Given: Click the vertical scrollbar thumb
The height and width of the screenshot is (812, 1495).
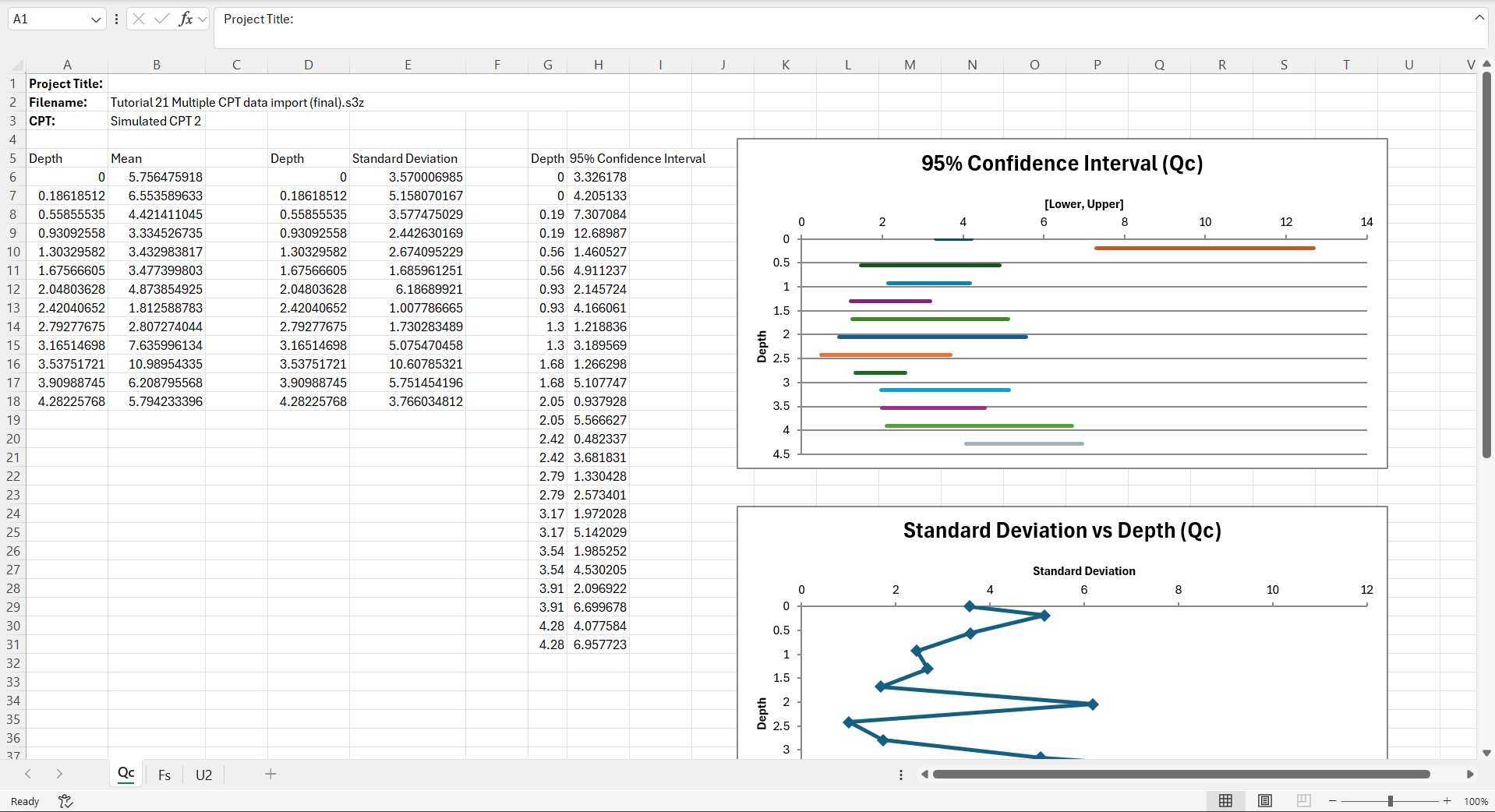Looking at the screenshot, I should pyautogui.click(x=1486, y=265).
